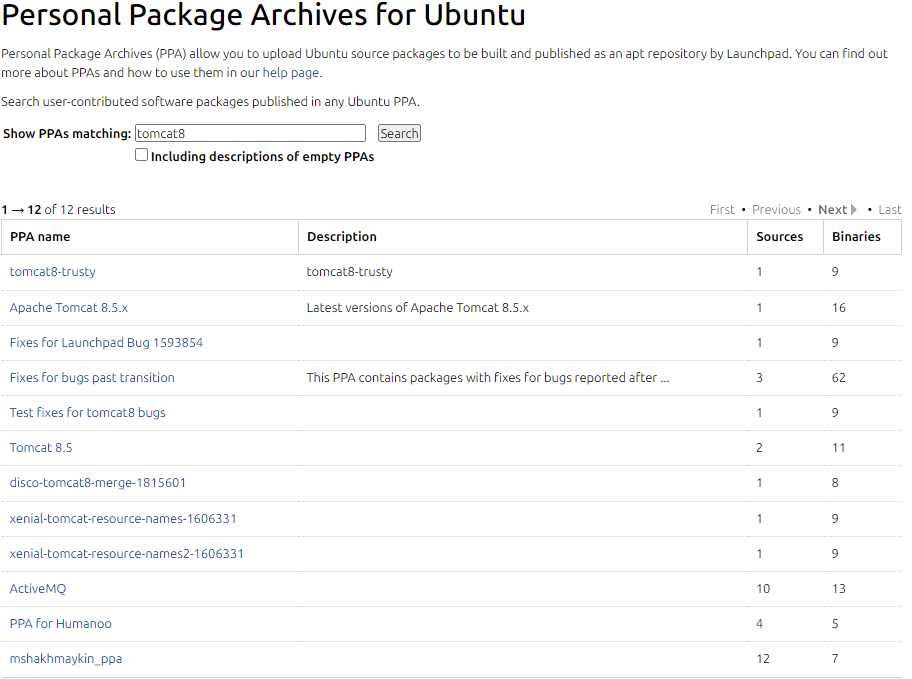Open the 'PPA for Humanoo' link

click(x=61, y=624)
